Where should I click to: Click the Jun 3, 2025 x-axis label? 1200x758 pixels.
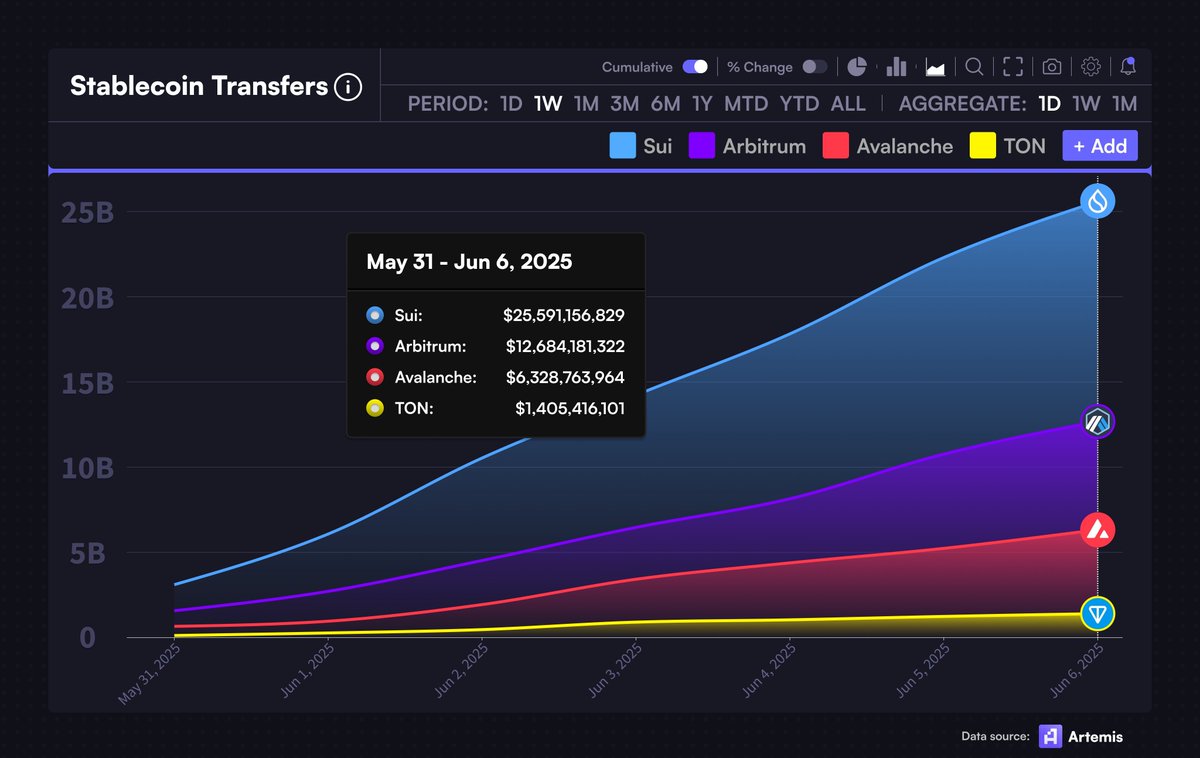click(615, 672)
